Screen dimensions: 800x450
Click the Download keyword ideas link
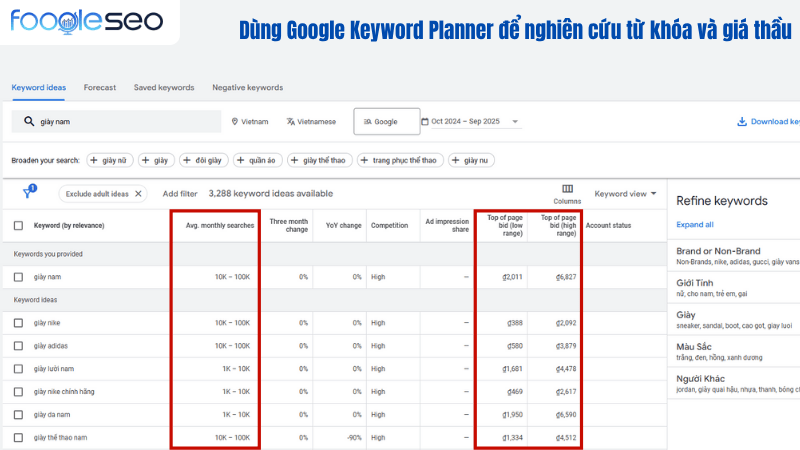pyautogui.click(x=774, y=121)
